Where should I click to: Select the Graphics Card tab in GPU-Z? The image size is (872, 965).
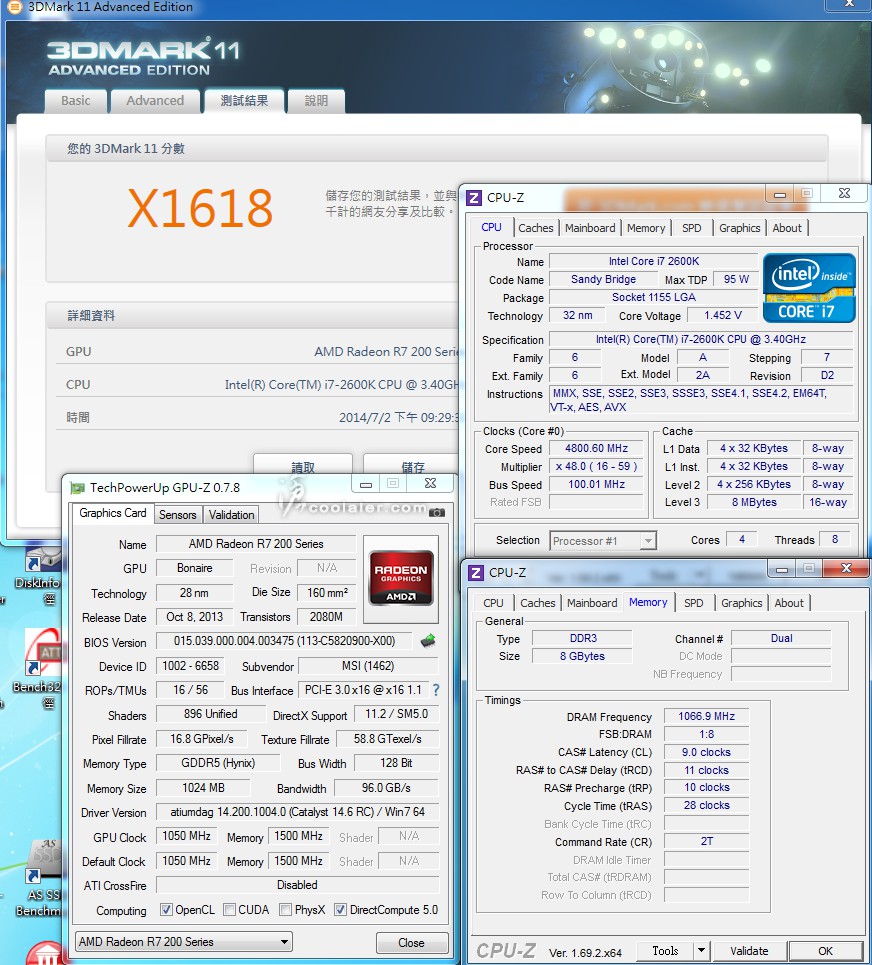point(113,513)
